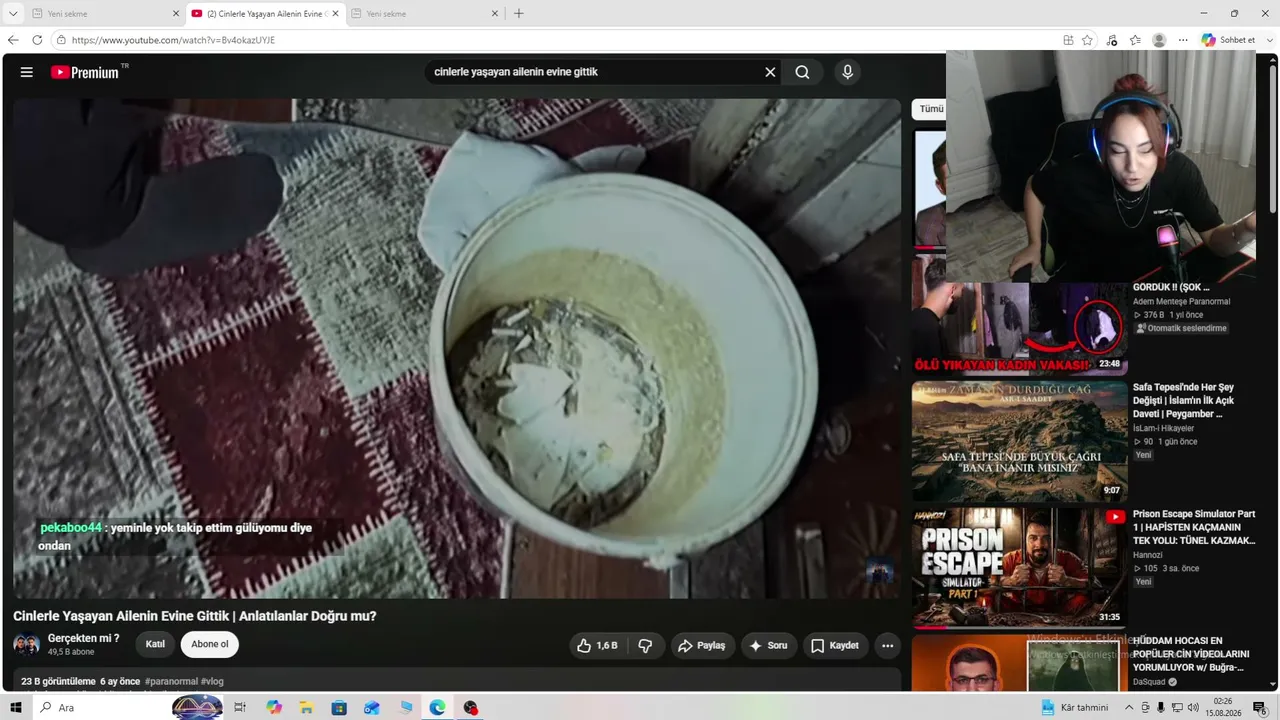The height and width of the screenshot is (720, 1280).
Task: Click the #vlog hashtag
Action: pos(212,681)
